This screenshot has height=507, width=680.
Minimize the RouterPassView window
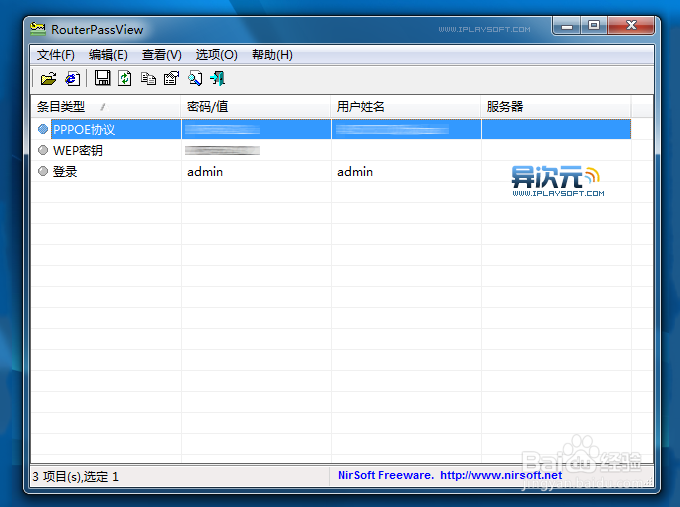pos(567,26)
